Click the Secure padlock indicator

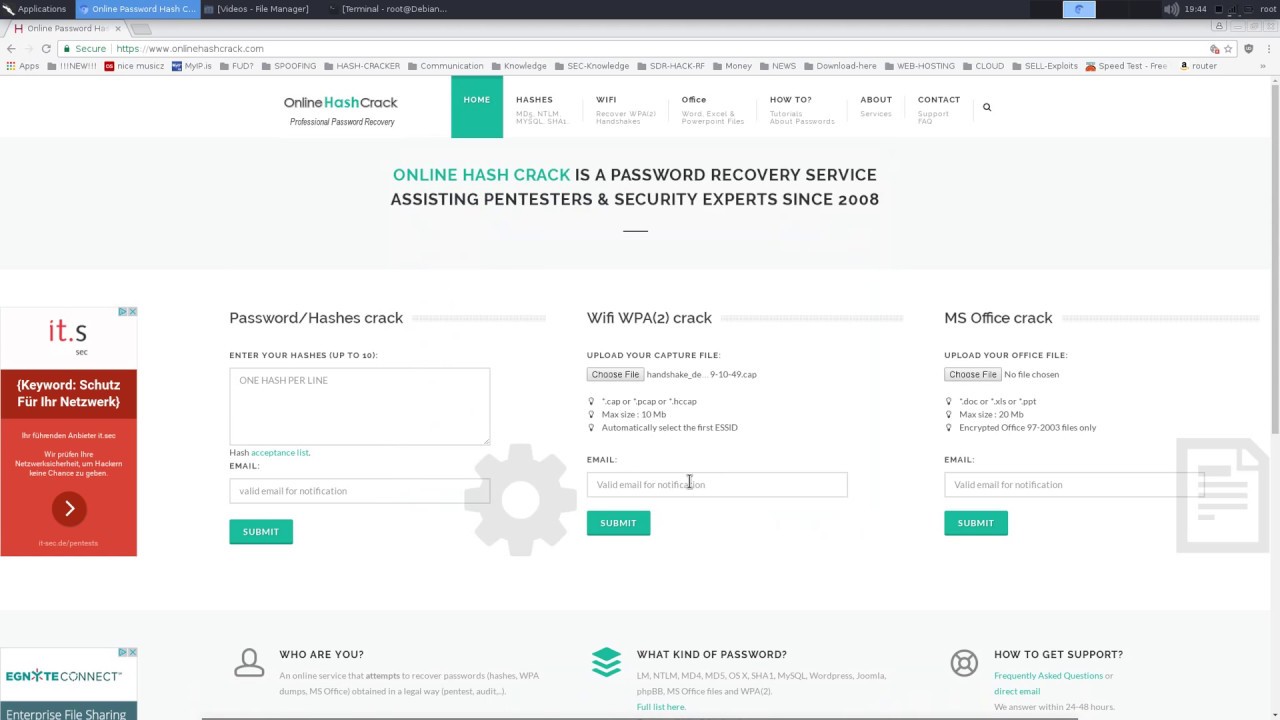click(x=85, y=48)
